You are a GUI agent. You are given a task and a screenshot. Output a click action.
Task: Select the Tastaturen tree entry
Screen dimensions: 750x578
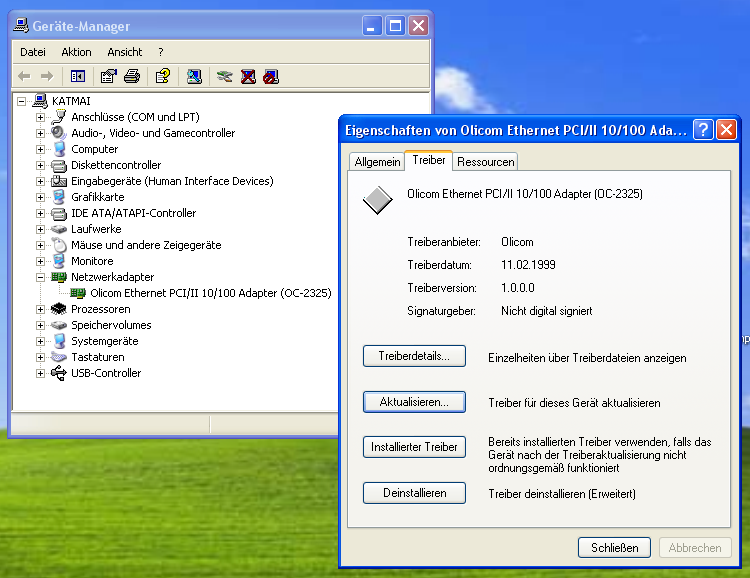tap(98, 357)
